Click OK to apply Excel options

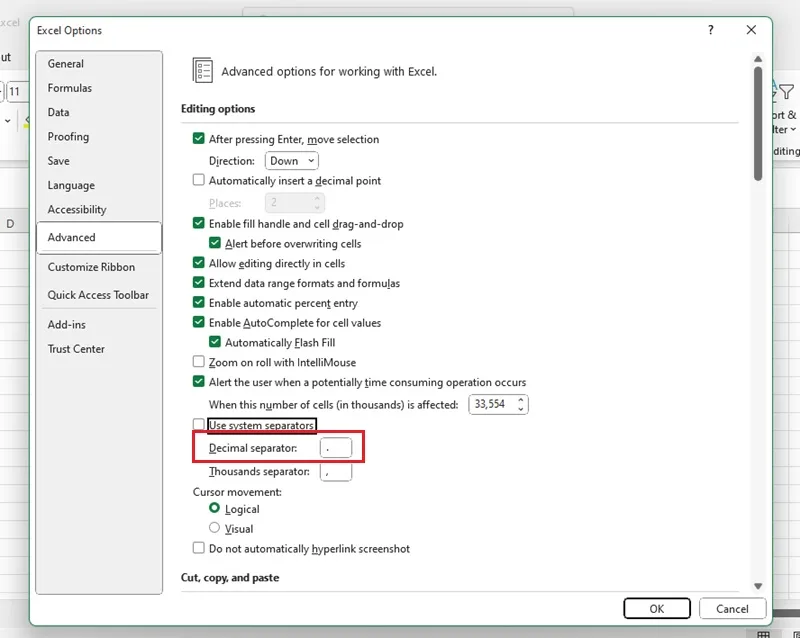657,608
